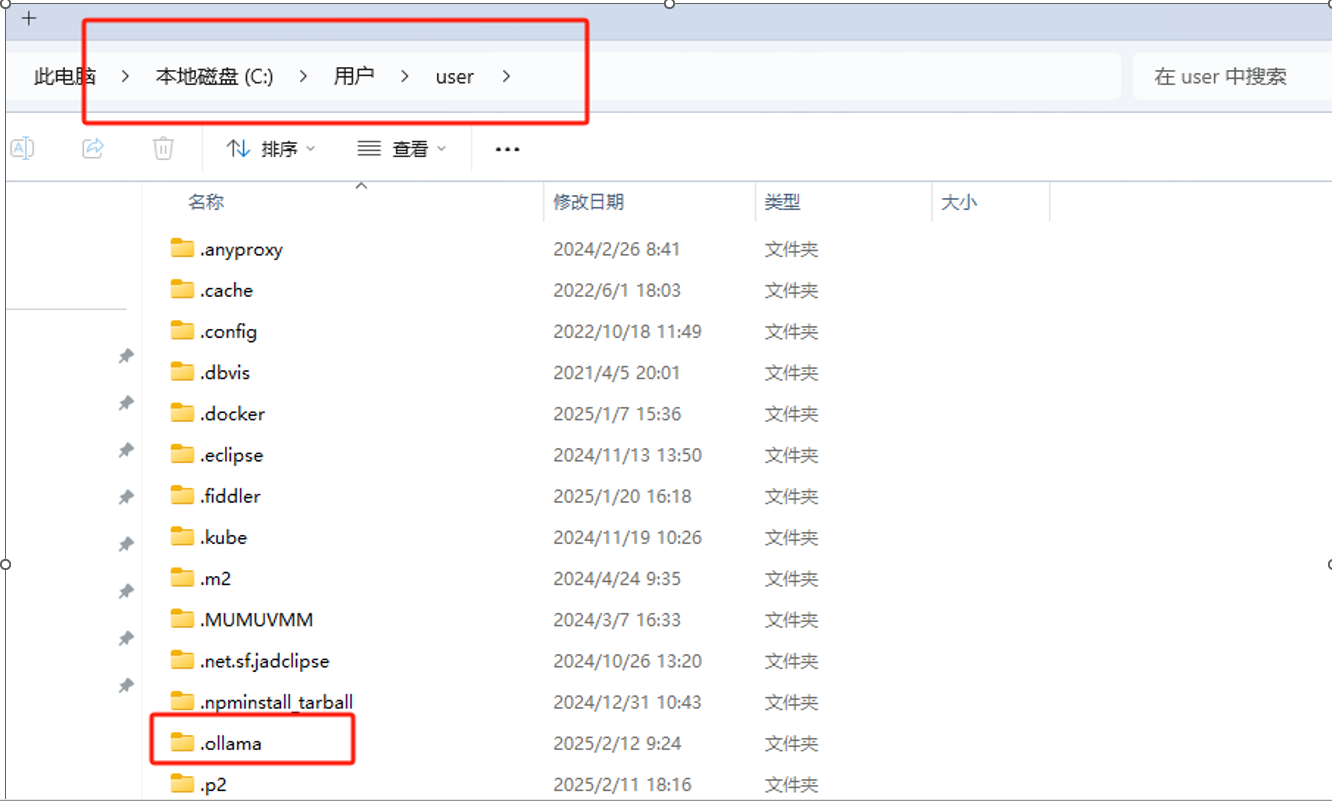Click the rename icon in the toolbar

pyautogui.click(x=22, y=148)
